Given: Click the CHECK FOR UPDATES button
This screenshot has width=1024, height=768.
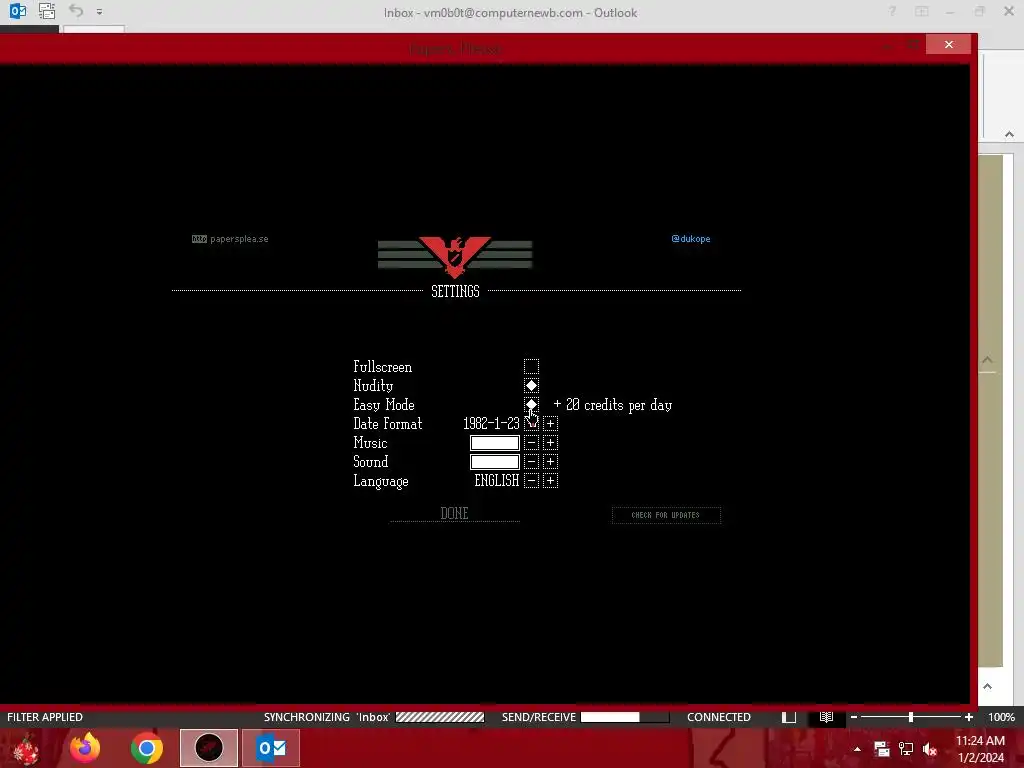Looking at the screenshot, I should [x=665, y=515].
